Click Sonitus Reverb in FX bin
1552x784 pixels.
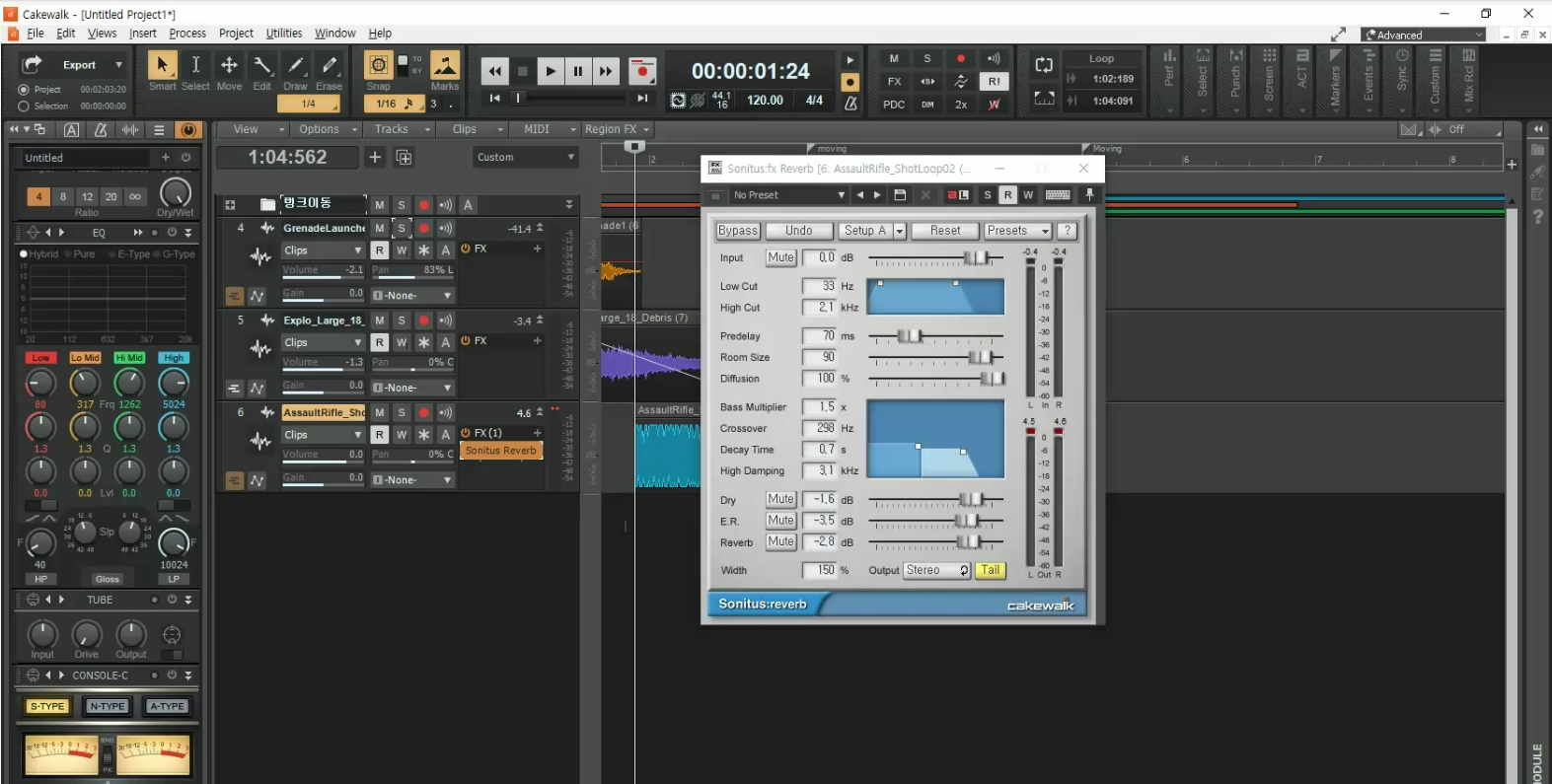click(x=501, y=451)
